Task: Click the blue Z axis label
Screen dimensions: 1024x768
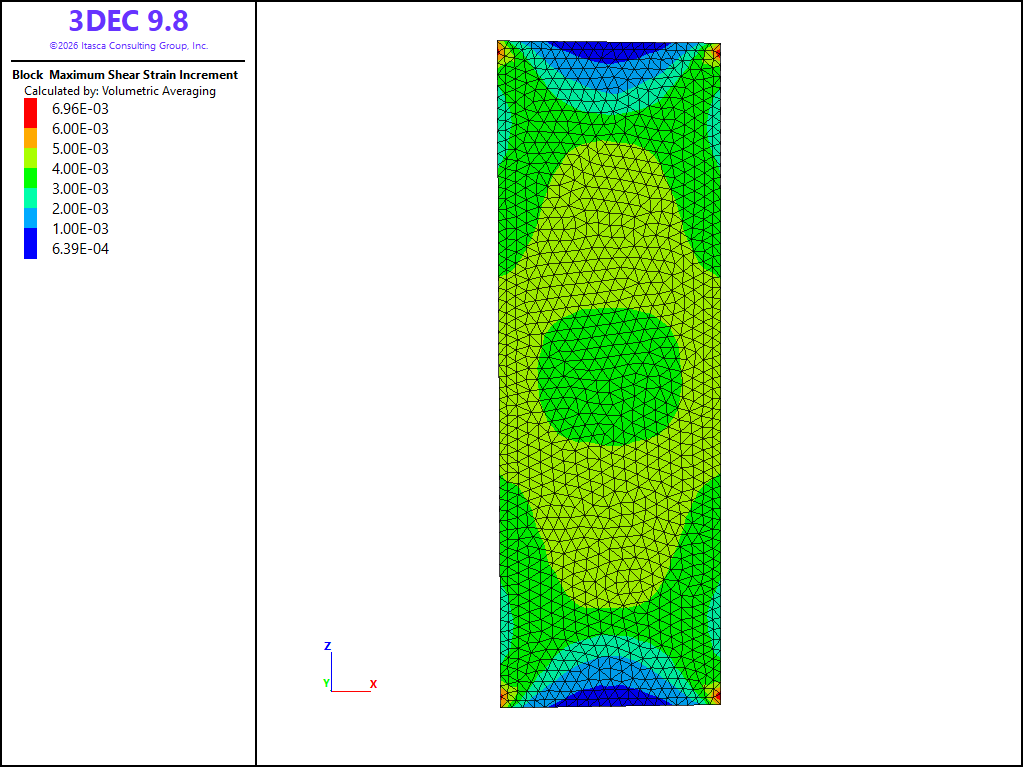Action: click(328, 646)
